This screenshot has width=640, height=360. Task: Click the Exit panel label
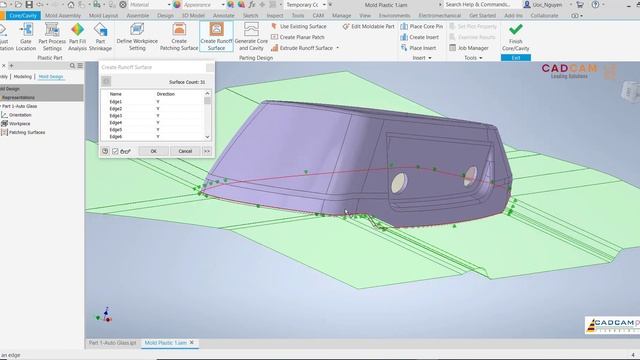tap(516, 58)
